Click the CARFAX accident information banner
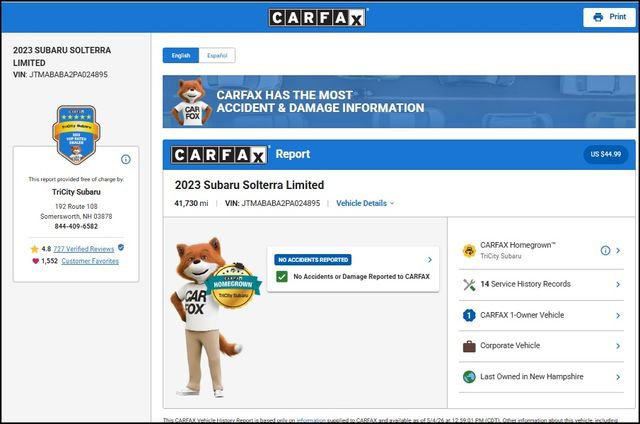640x424 pixels. coord(399,102)
